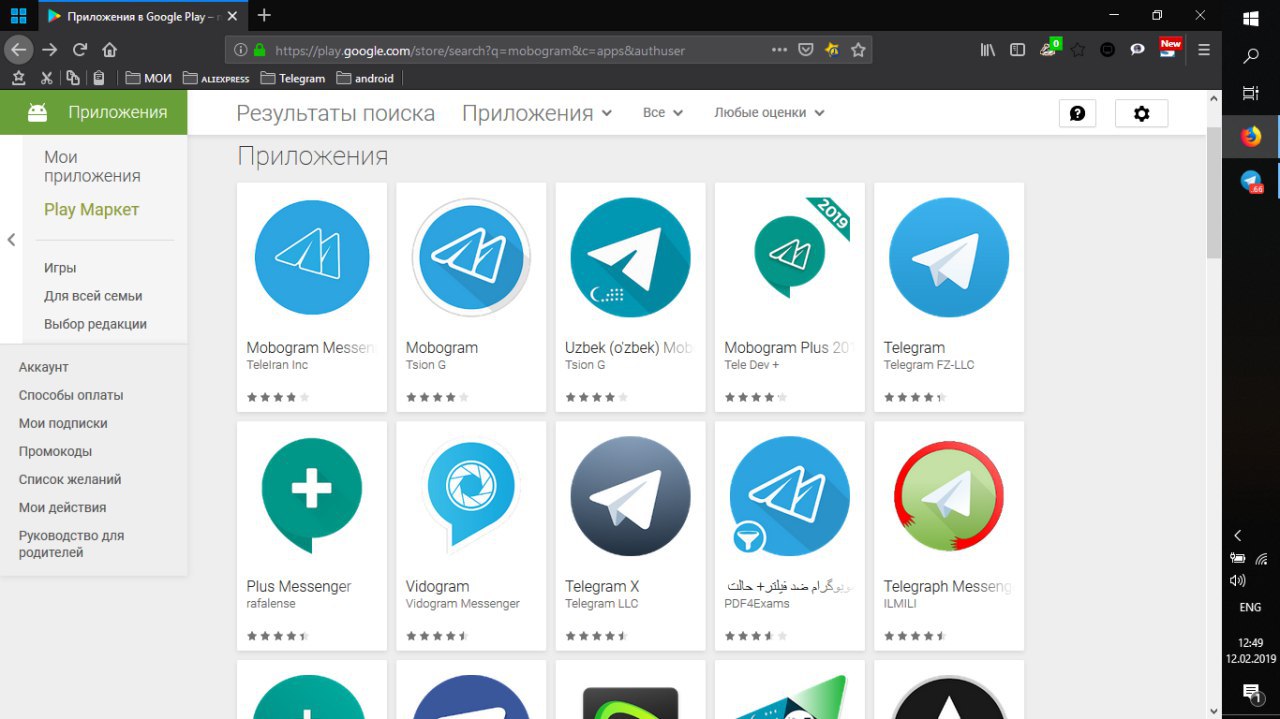
Task: Open Play Маркет in sidebar
Action: pyautogui.click(x=91, y=210)
